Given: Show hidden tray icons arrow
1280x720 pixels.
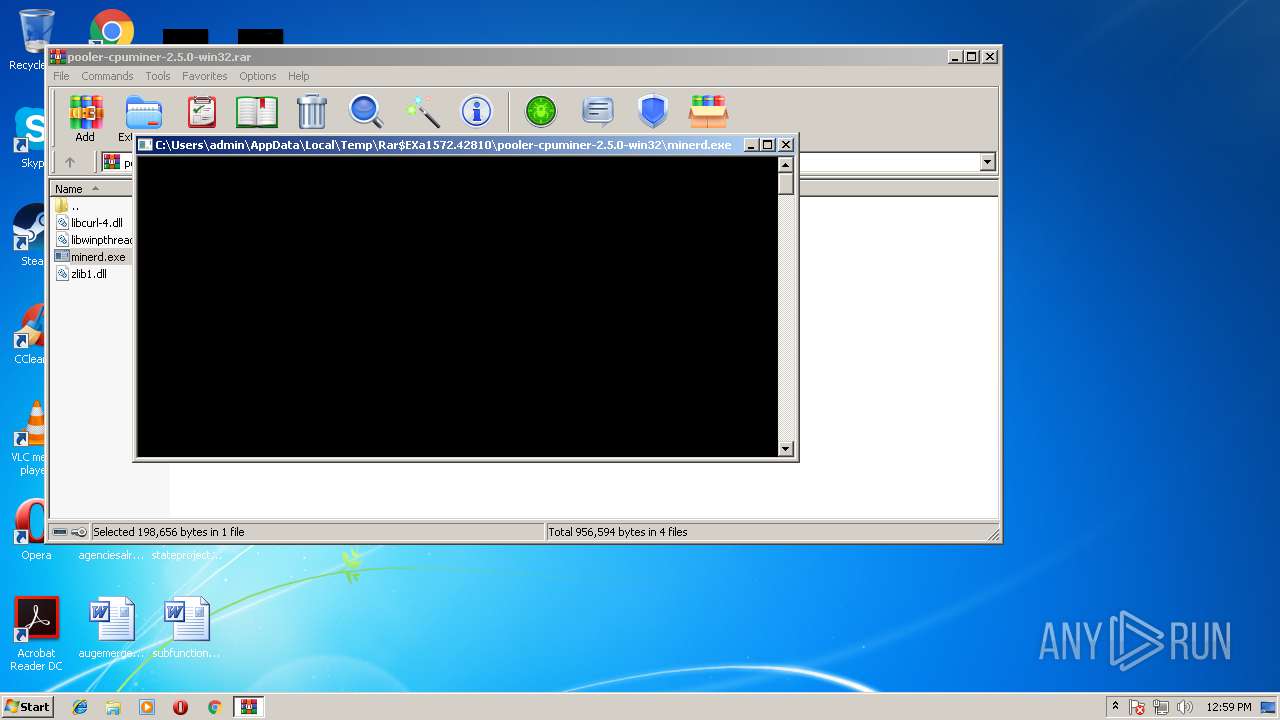Looking at the screenshot, I should (1115, 706).
